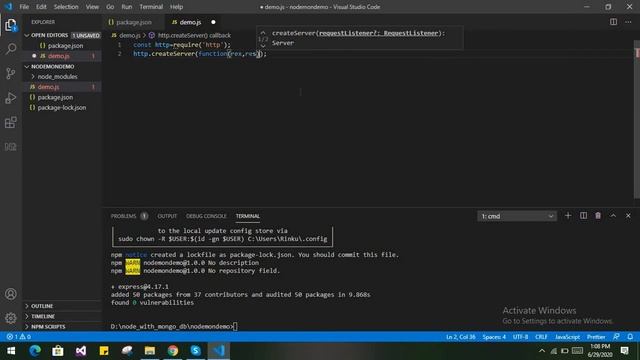Split the terminal panel
640x360 pixels.
(x=583, y=216)
